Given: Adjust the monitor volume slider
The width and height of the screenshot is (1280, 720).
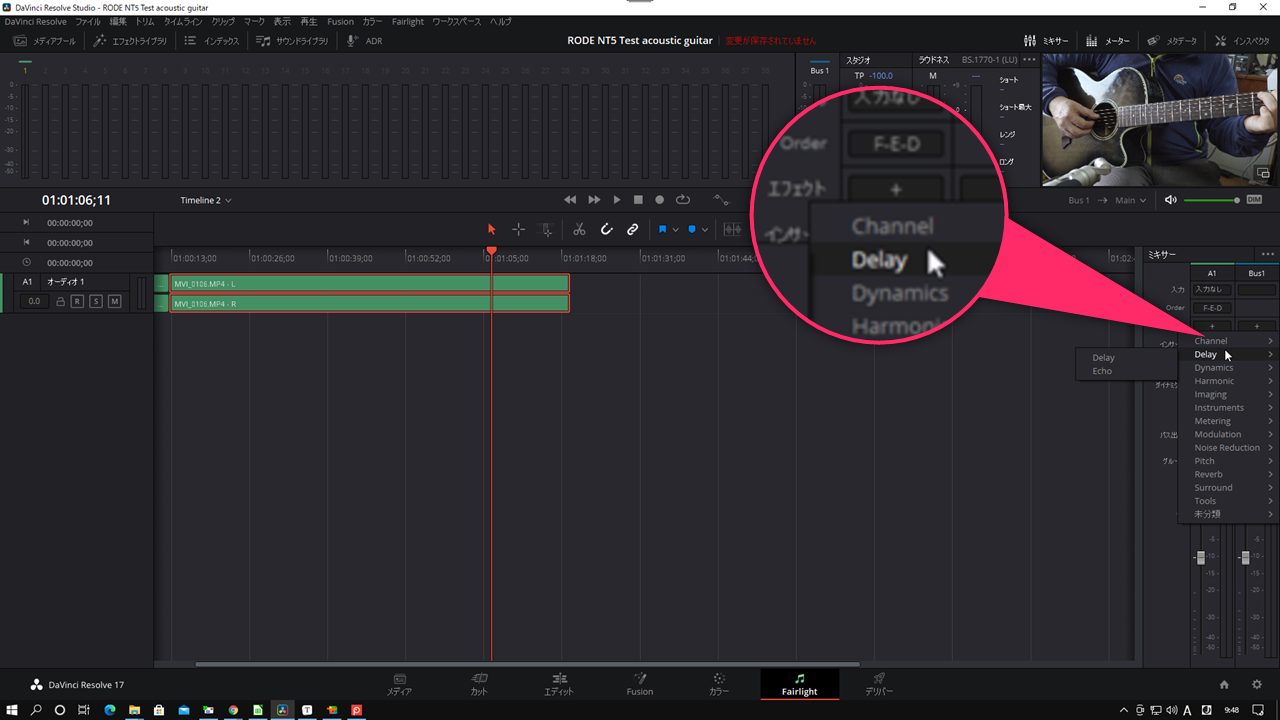Looking at the screenshot, I should (1212, 200).
